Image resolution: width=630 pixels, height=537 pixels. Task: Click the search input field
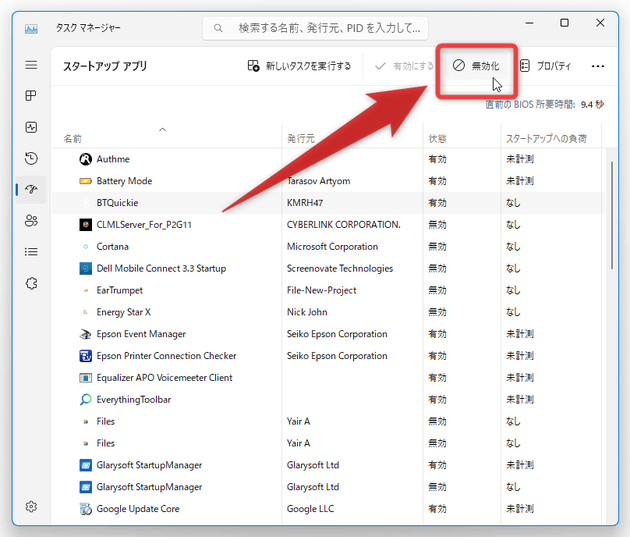coord(315,28)
